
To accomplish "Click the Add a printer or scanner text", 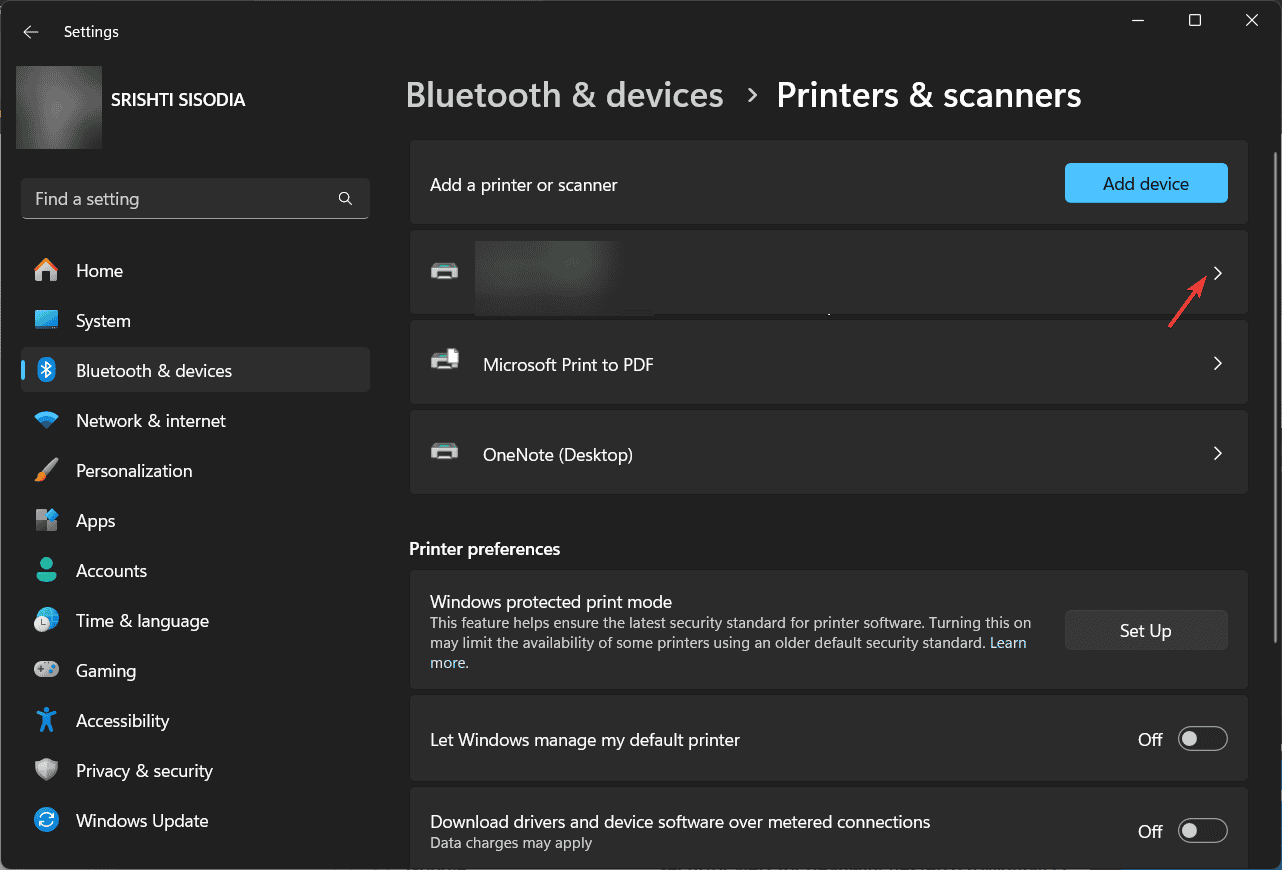I will 524,185.
